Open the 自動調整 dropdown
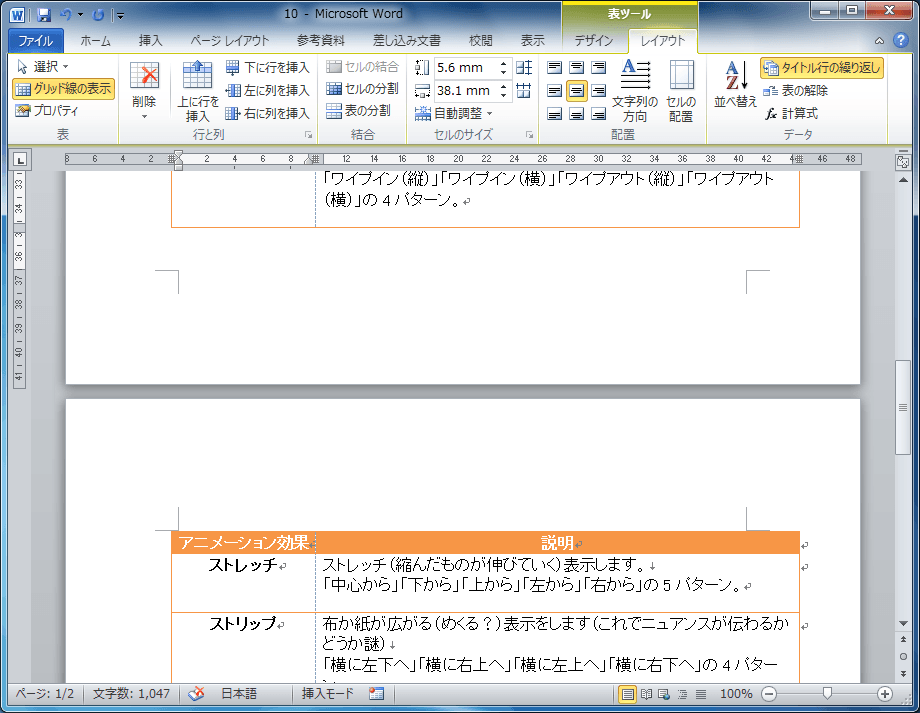 click(454, 113)
